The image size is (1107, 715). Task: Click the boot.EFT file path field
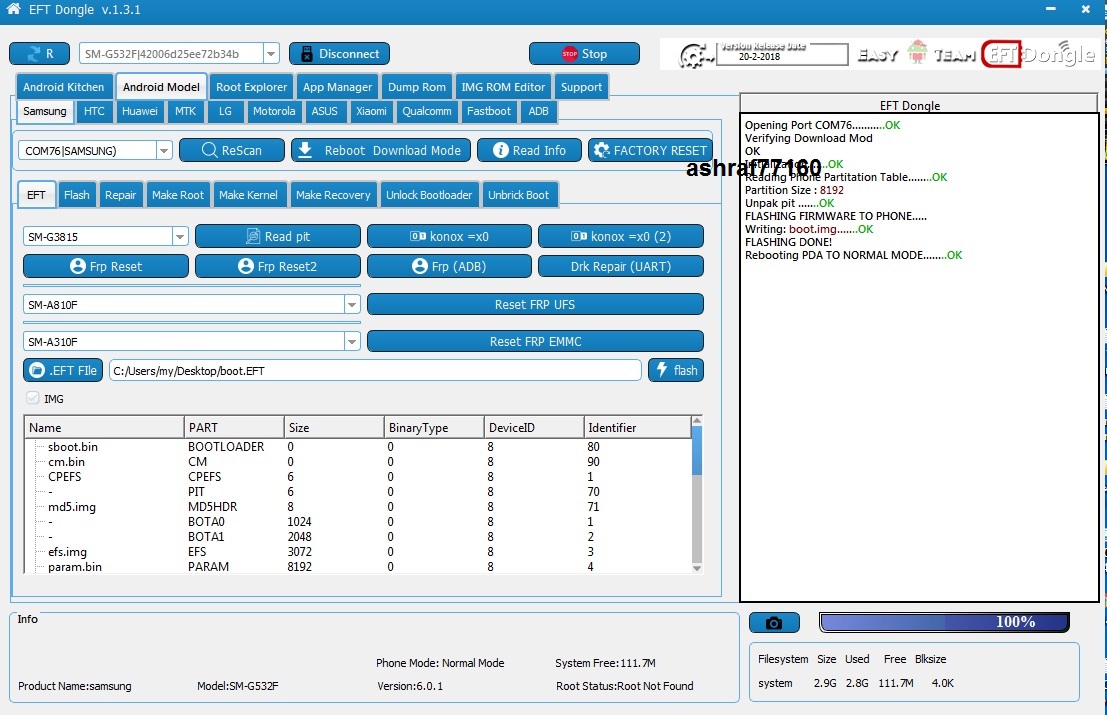point(375,371)
